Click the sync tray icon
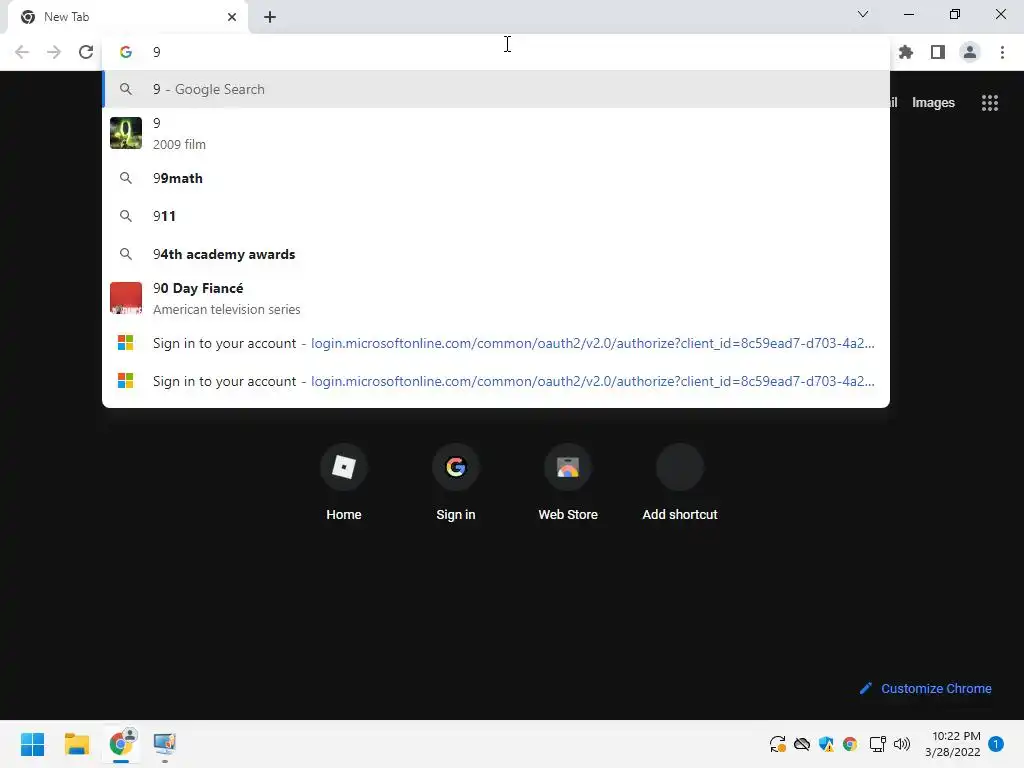This screenshot has height=768, width=1024. click(777, 744)
